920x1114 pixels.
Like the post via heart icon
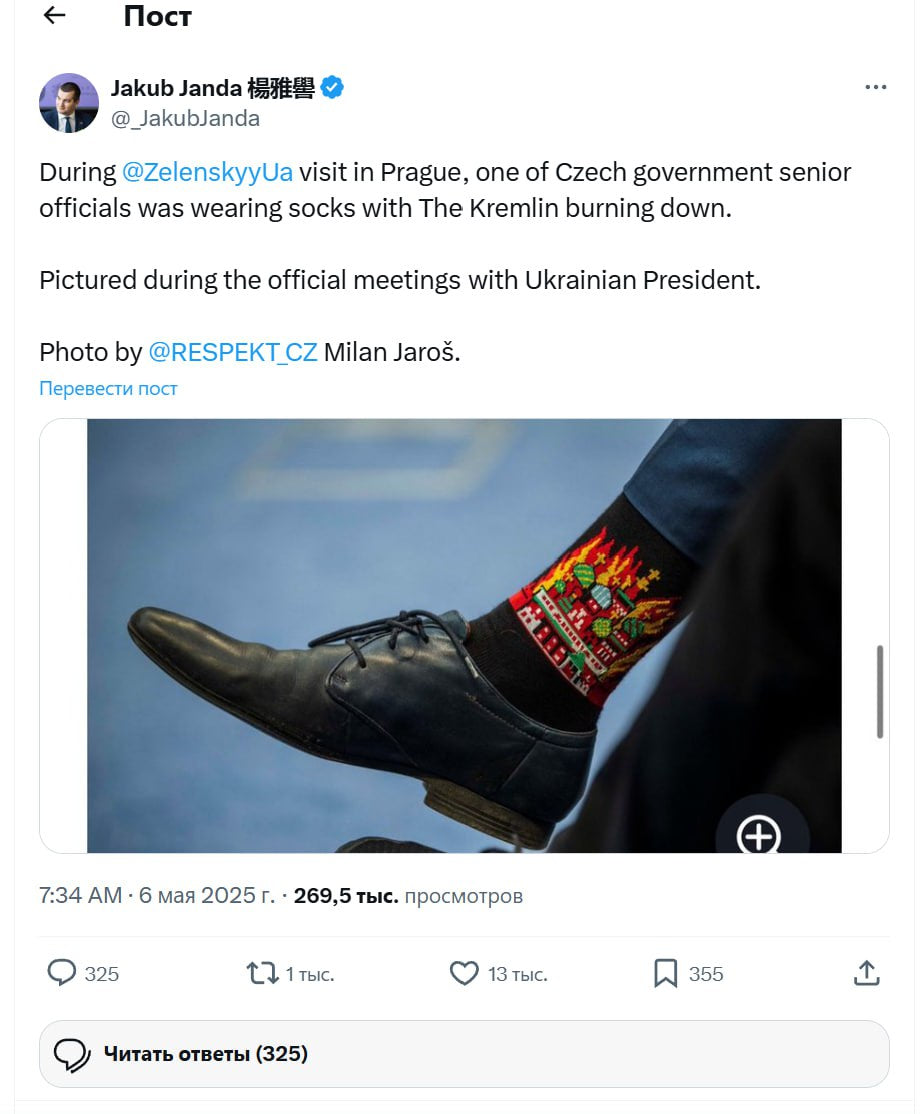click(x=464, y=972)
